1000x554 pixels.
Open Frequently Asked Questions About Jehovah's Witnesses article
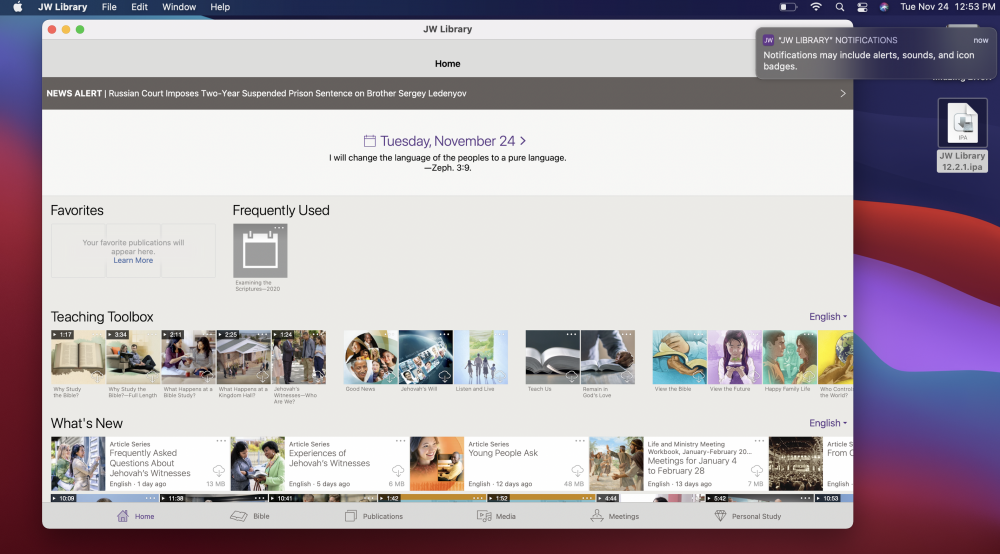[x=140, y=463]
